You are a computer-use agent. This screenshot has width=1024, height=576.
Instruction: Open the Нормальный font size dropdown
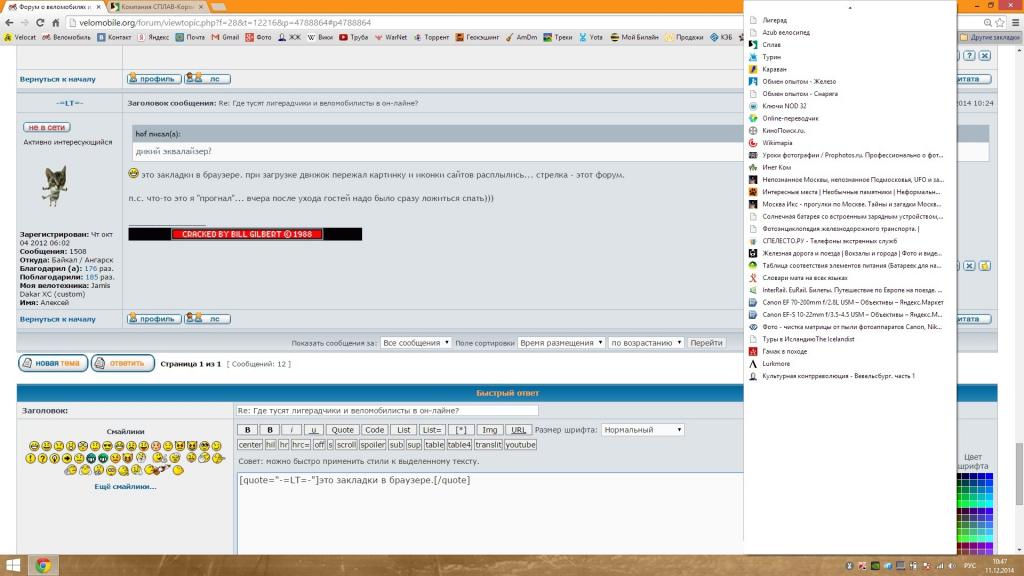(x=643, y=430)
